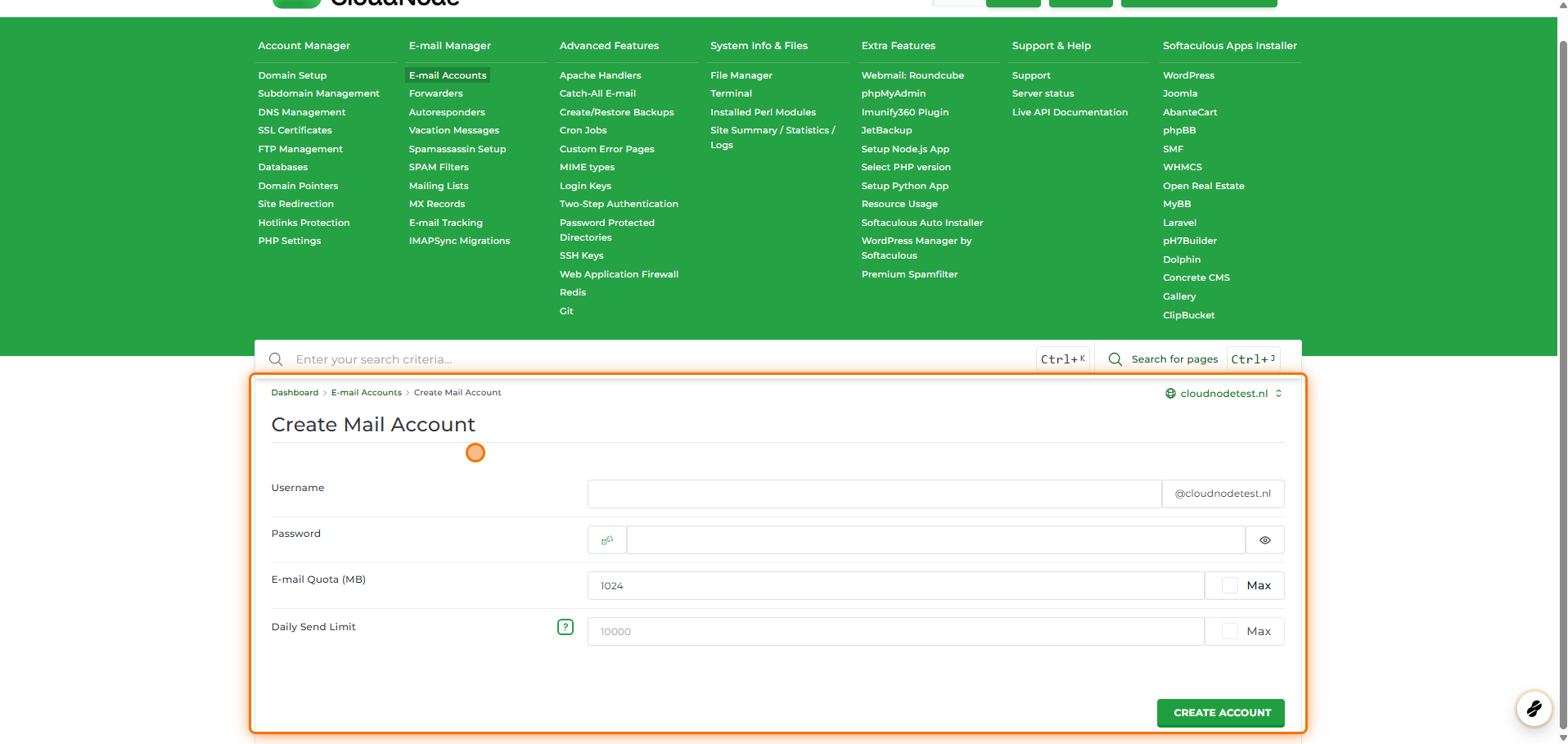Click the magnifier icon in search criteria bar
Screen dimensions: 1568x744
click(276, 359)
